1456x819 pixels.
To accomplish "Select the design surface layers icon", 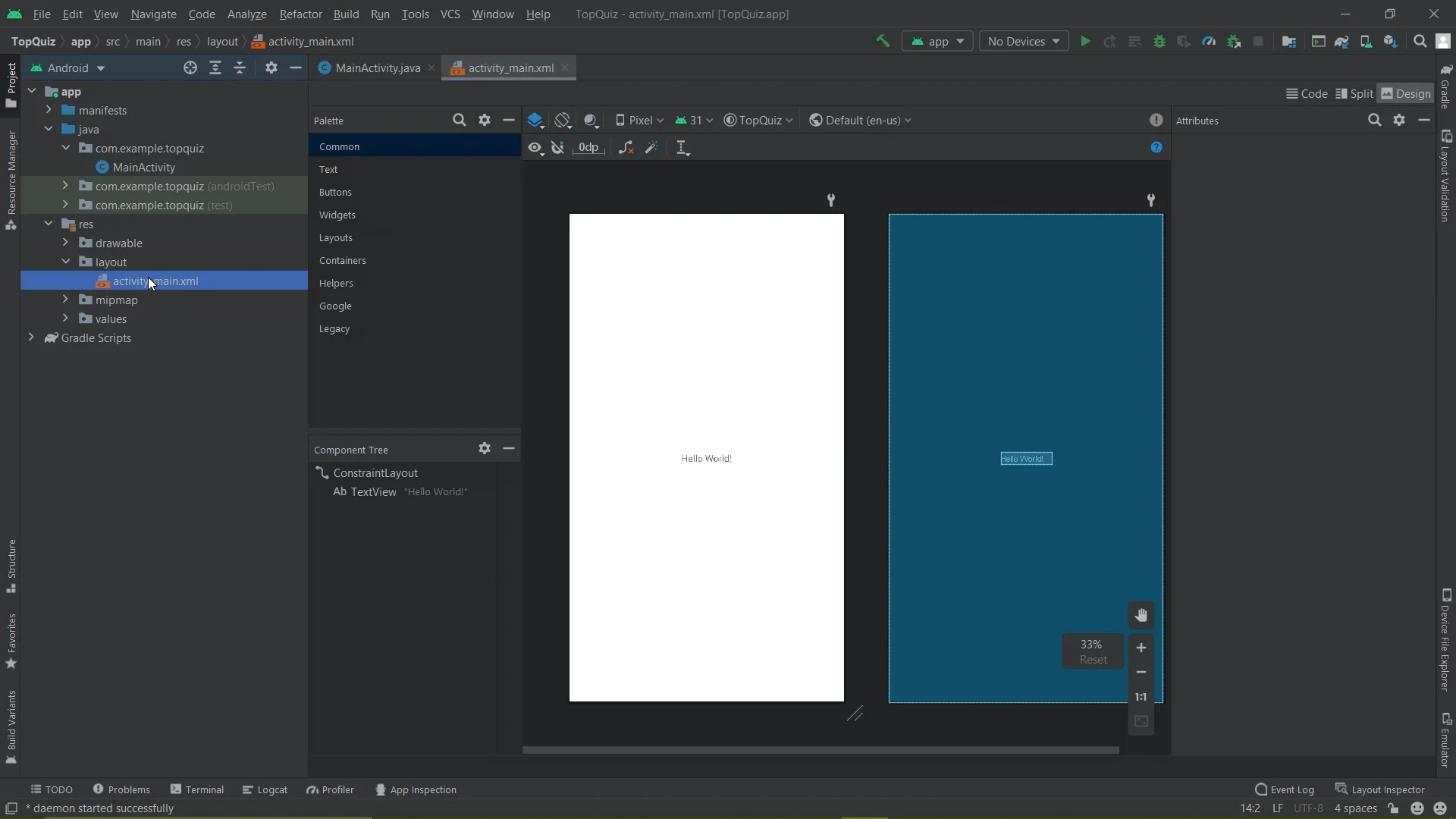I will click(x=535, y=121).
